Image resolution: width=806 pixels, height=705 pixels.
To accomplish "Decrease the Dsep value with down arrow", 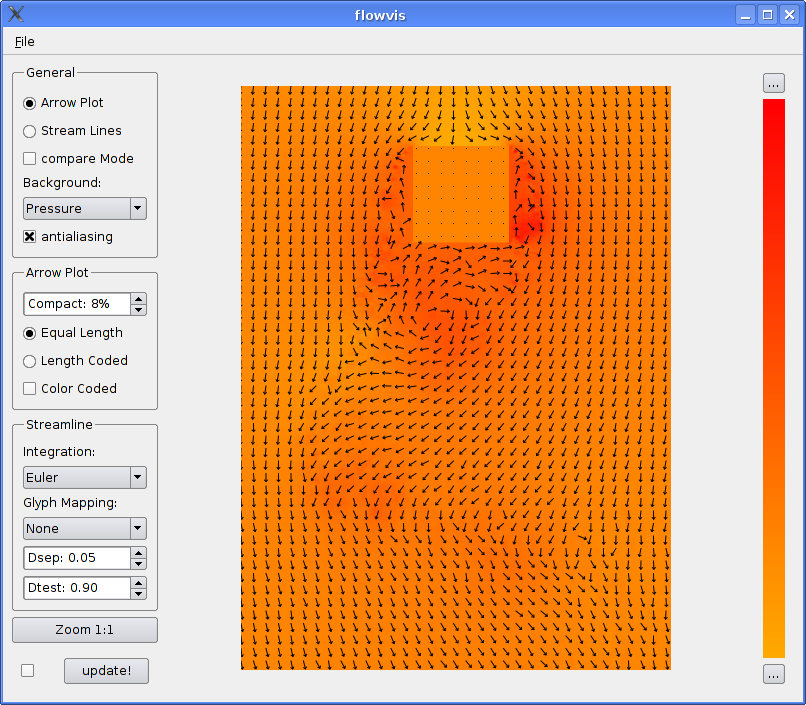I will point(138,563).
